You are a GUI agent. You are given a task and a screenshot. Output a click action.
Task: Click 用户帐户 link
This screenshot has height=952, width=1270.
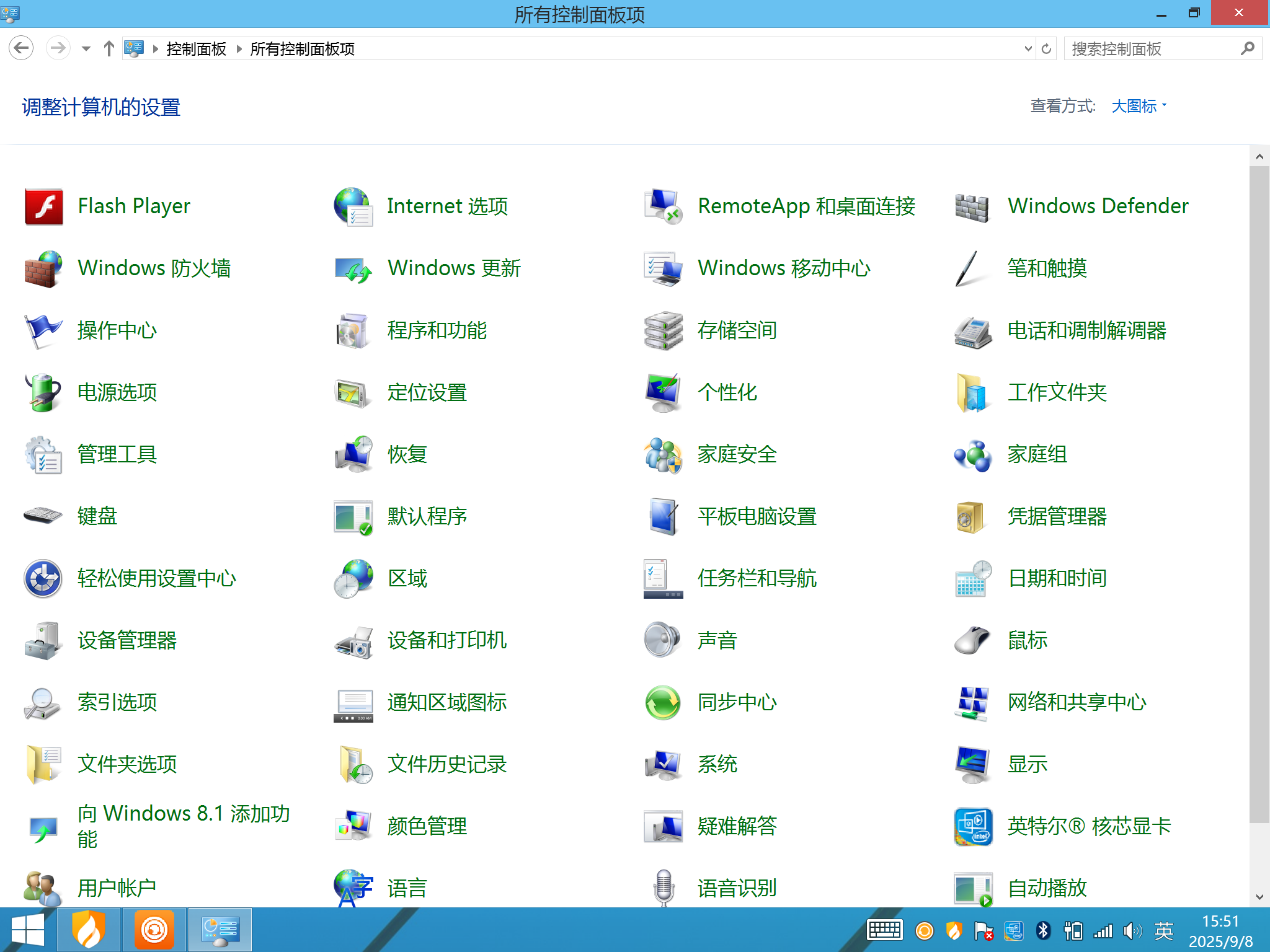point(117,888)
